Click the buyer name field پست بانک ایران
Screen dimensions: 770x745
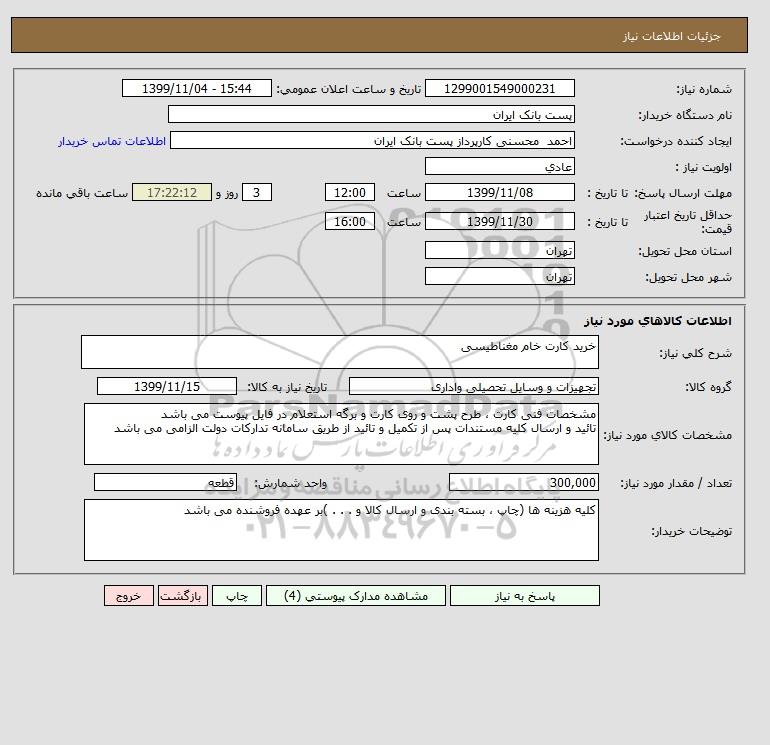[x=371, y=114]
